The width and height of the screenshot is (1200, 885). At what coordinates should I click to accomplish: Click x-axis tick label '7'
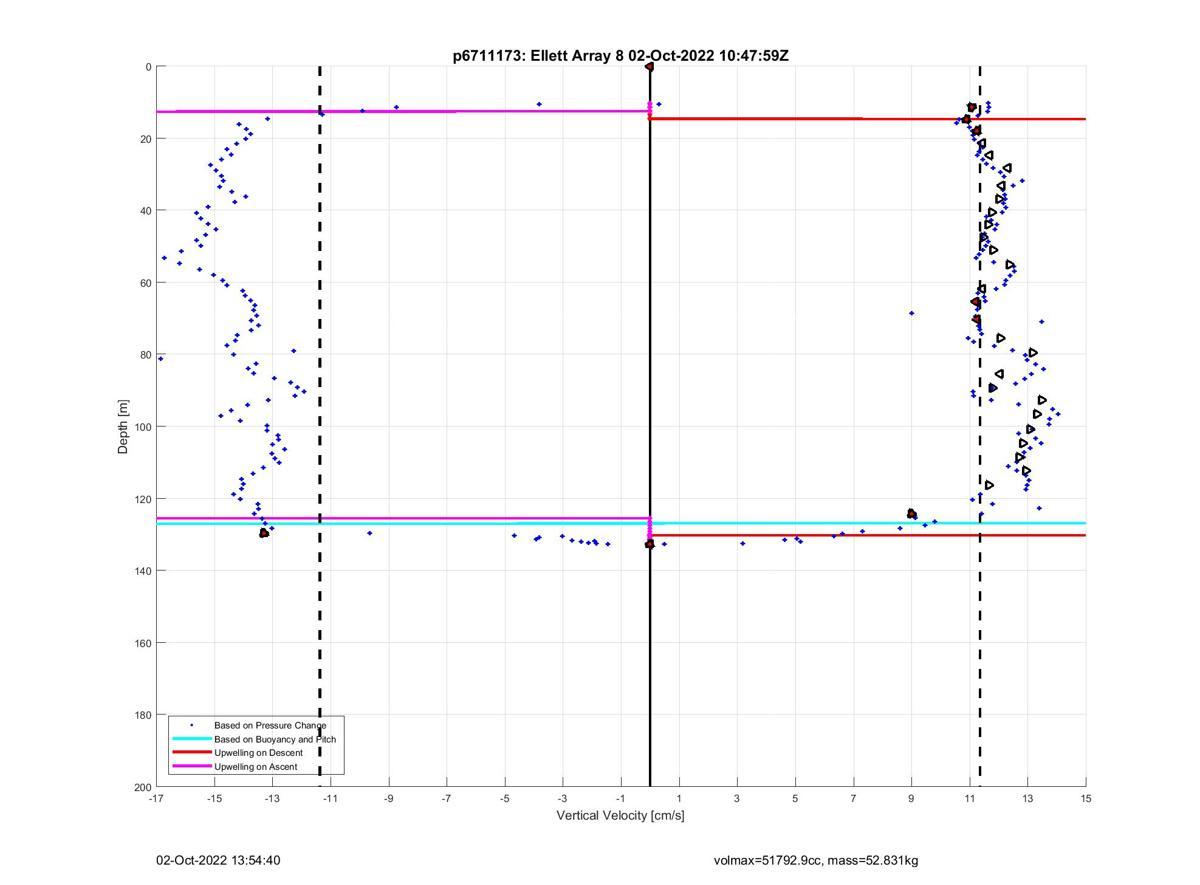853,798
